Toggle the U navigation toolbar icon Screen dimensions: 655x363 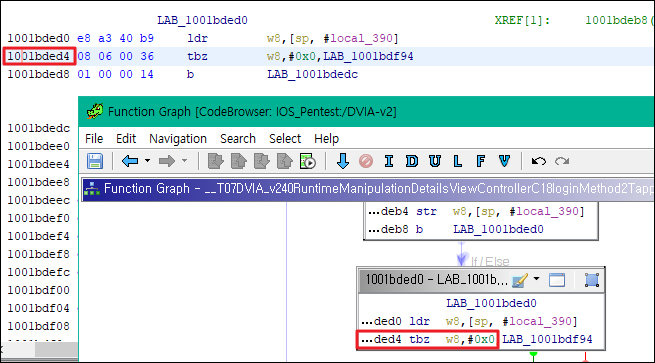point(435,161)
